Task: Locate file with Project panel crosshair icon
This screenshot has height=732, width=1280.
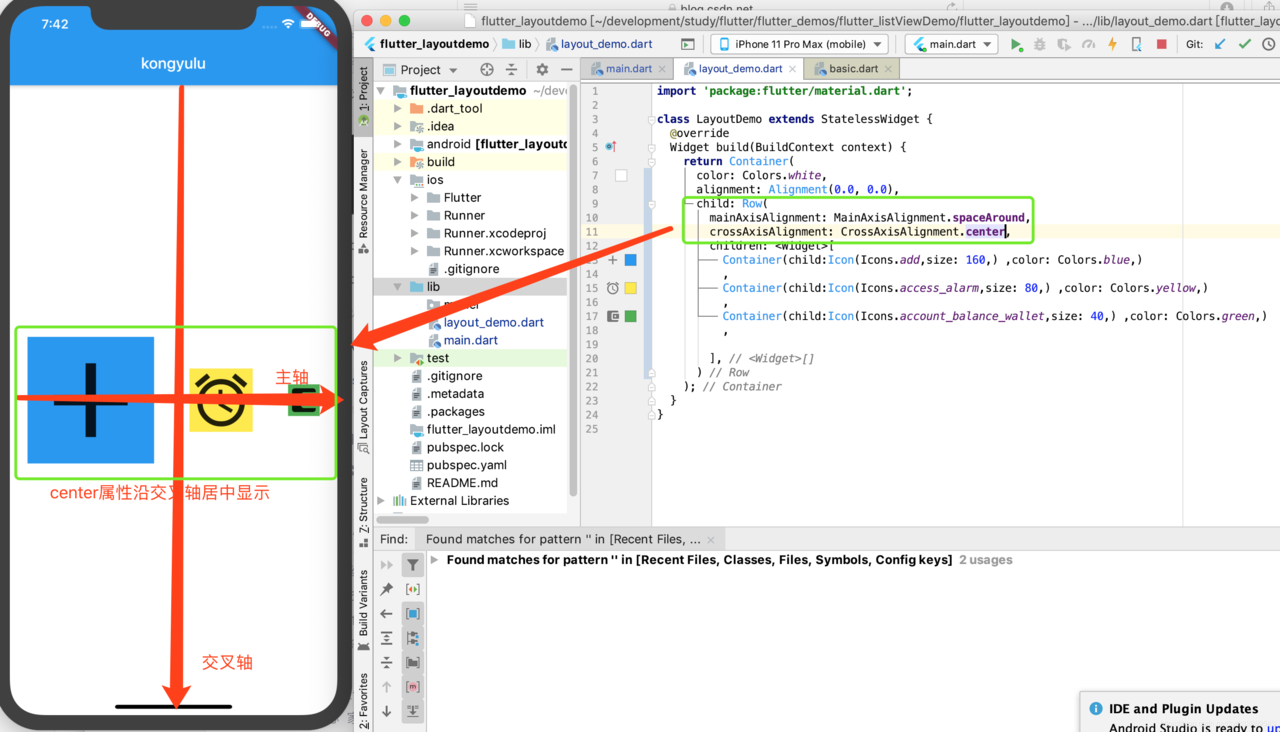Action: (487, 70)
